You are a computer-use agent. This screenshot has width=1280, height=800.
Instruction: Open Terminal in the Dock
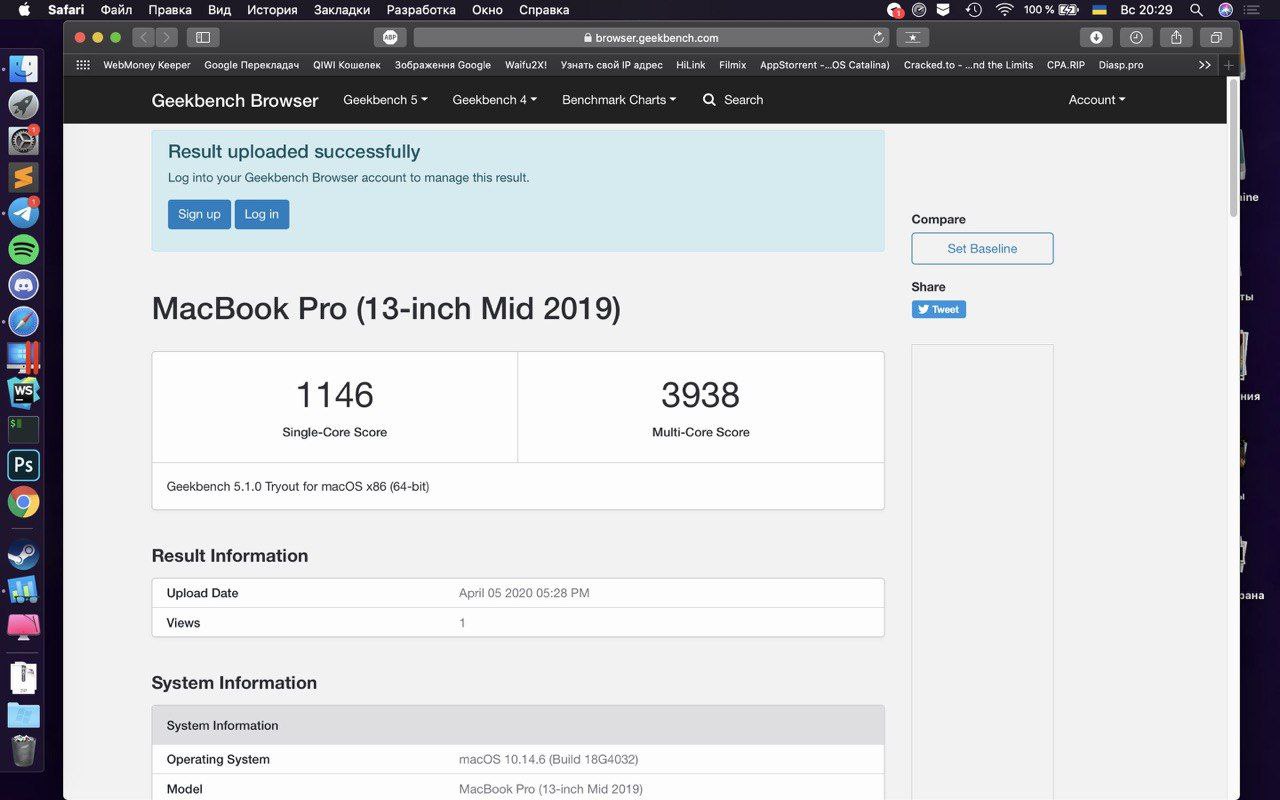[x=23, y=429]
